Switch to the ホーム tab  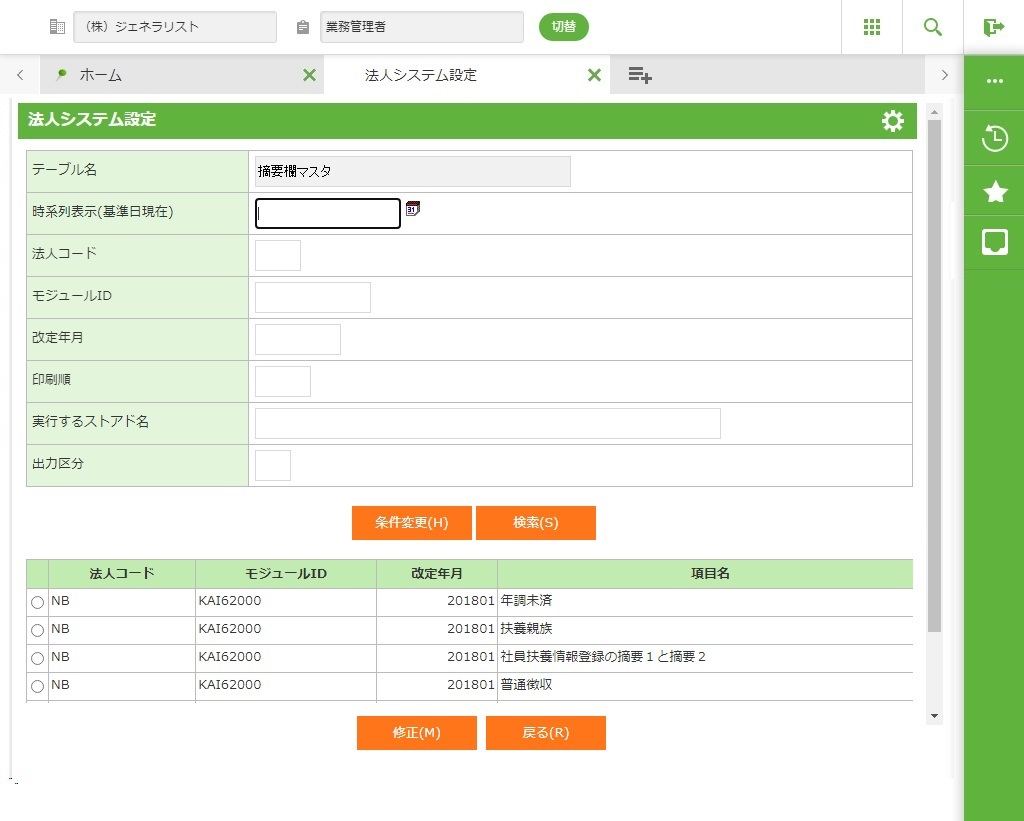pyautogui.click(x=100, y=75)
